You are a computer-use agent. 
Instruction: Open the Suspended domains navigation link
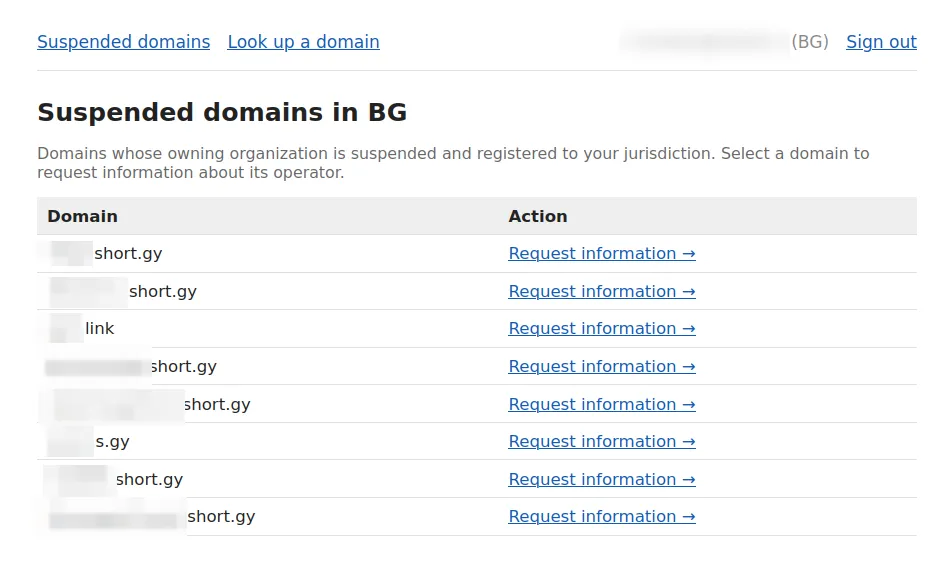point(124,42)
